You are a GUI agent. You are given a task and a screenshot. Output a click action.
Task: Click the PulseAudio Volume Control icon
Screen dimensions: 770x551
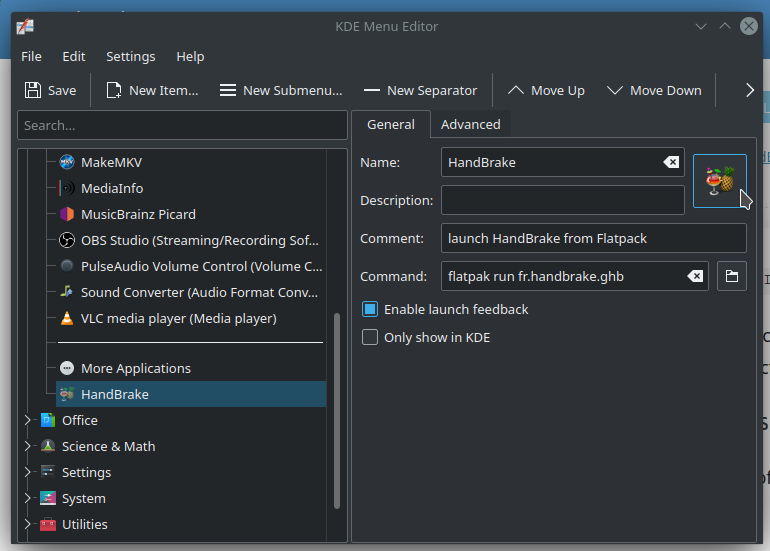tap(67, 266)
